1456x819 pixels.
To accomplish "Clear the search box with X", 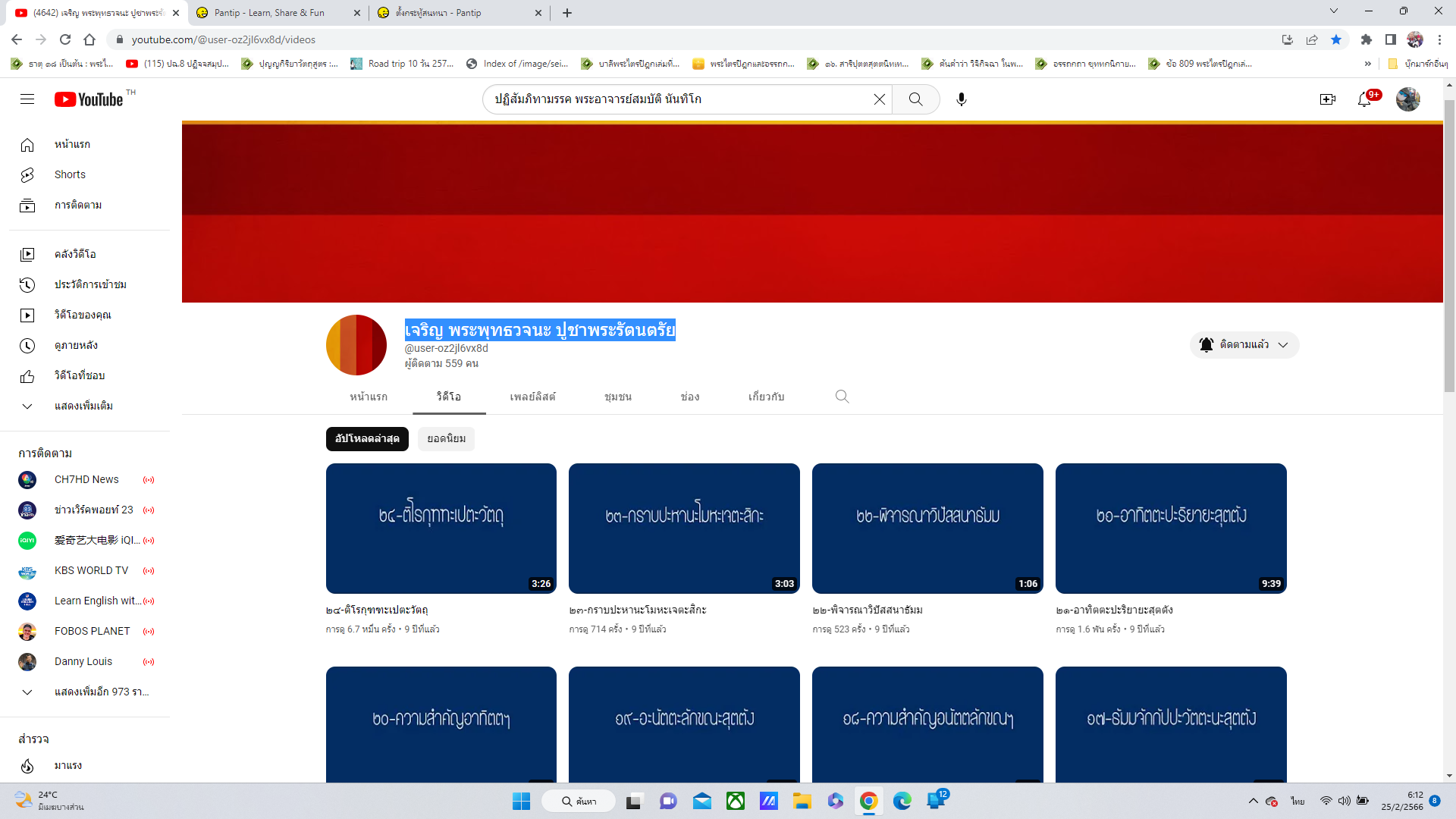I will coord(879,99).
